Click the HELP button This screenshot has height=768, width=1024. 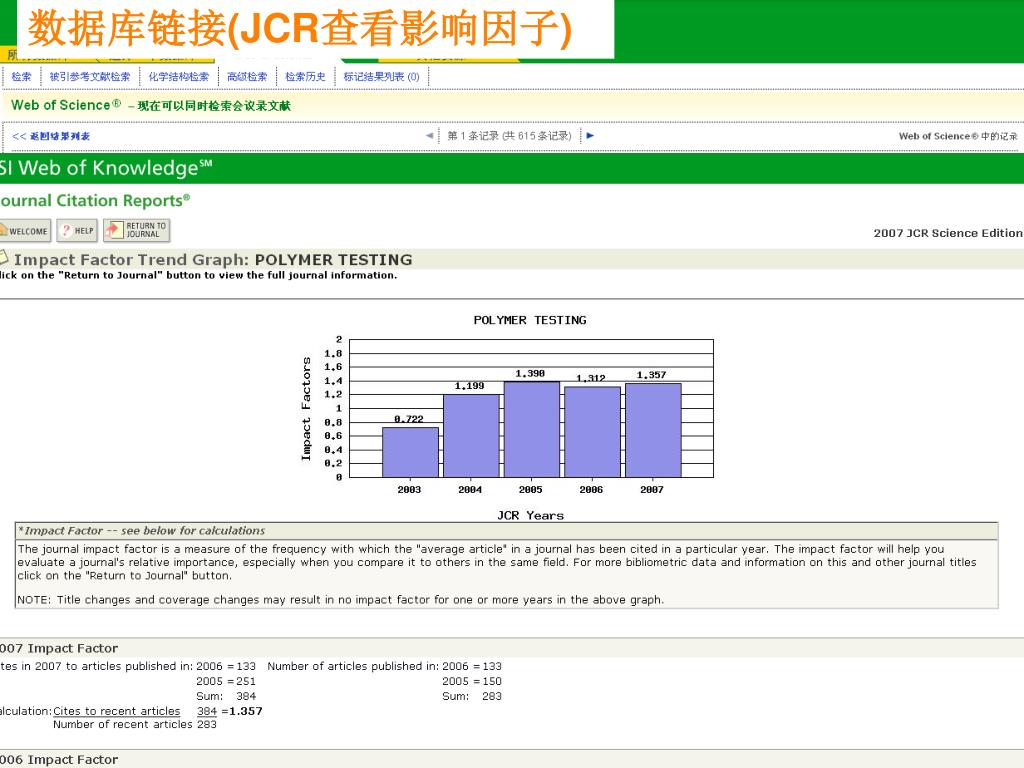(x=77, y=231)
